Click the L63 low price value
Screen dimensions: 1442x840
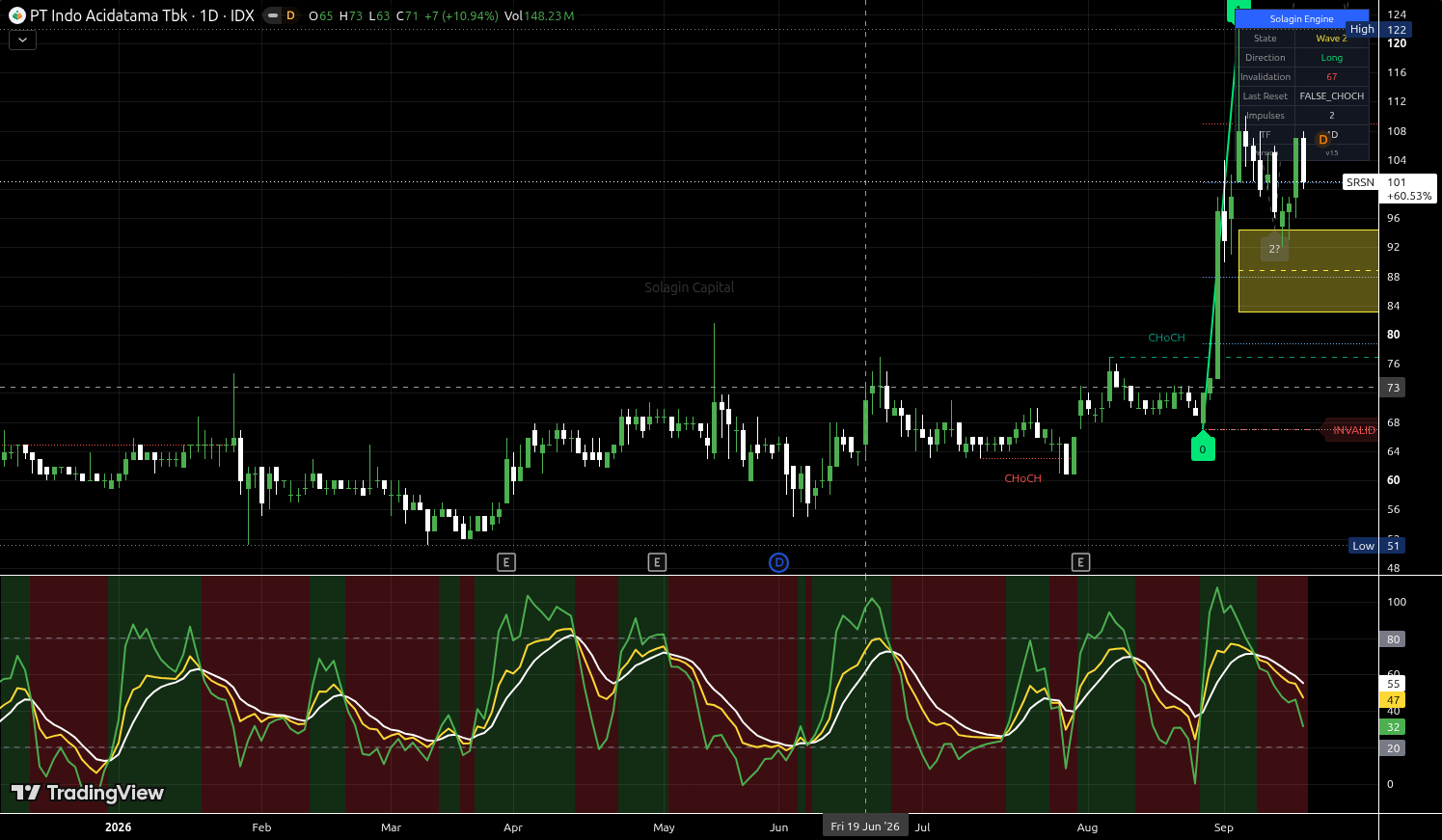pyautogui.click(x=379, y=15)
